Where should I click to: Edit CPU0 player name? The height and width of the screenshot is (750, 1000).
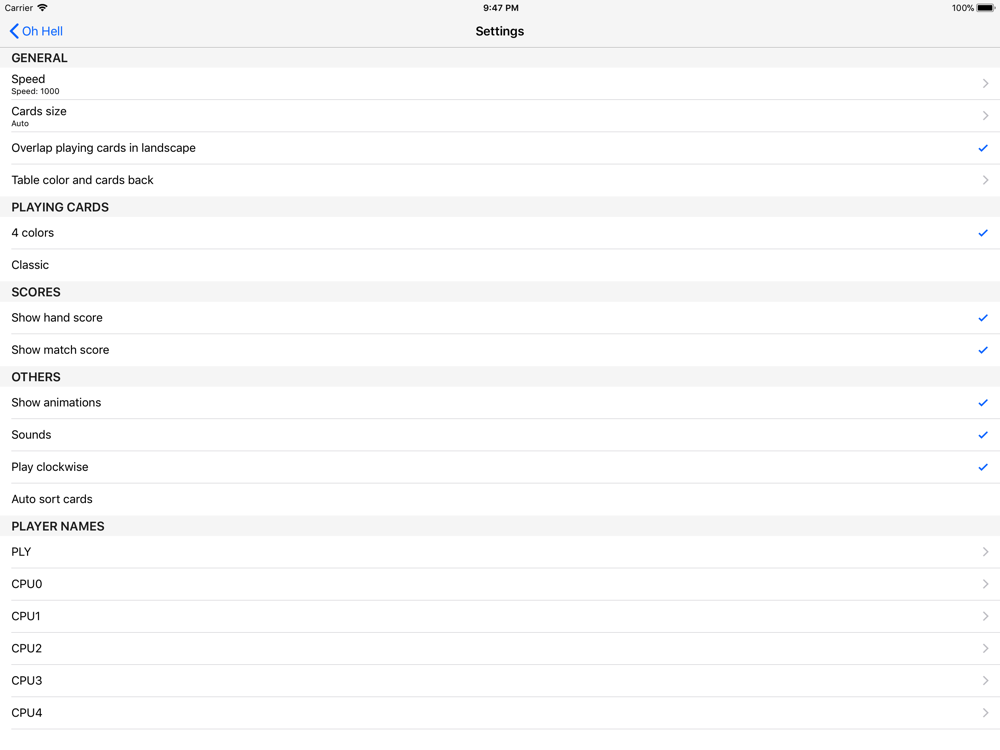(x=500, y=584)
